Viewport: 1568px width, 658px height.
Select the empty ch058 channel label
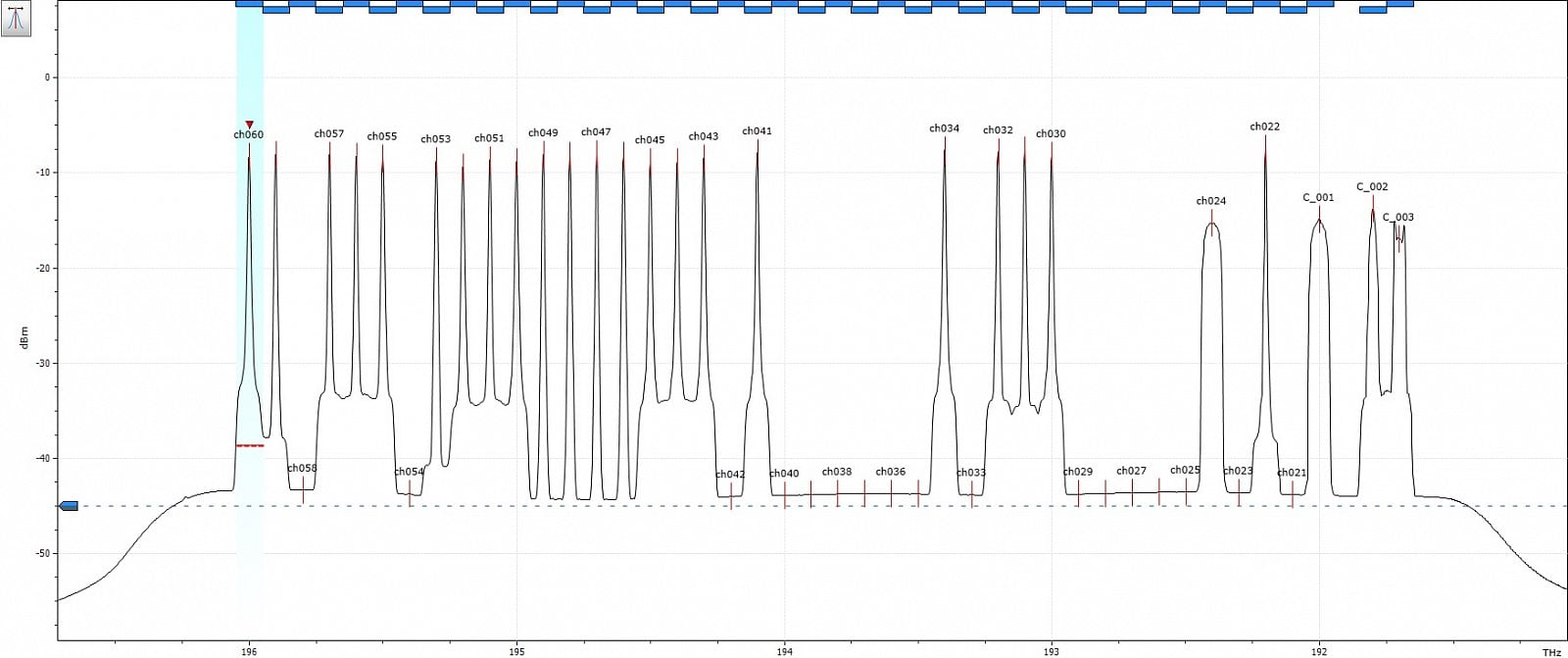(x=302, y=469)
